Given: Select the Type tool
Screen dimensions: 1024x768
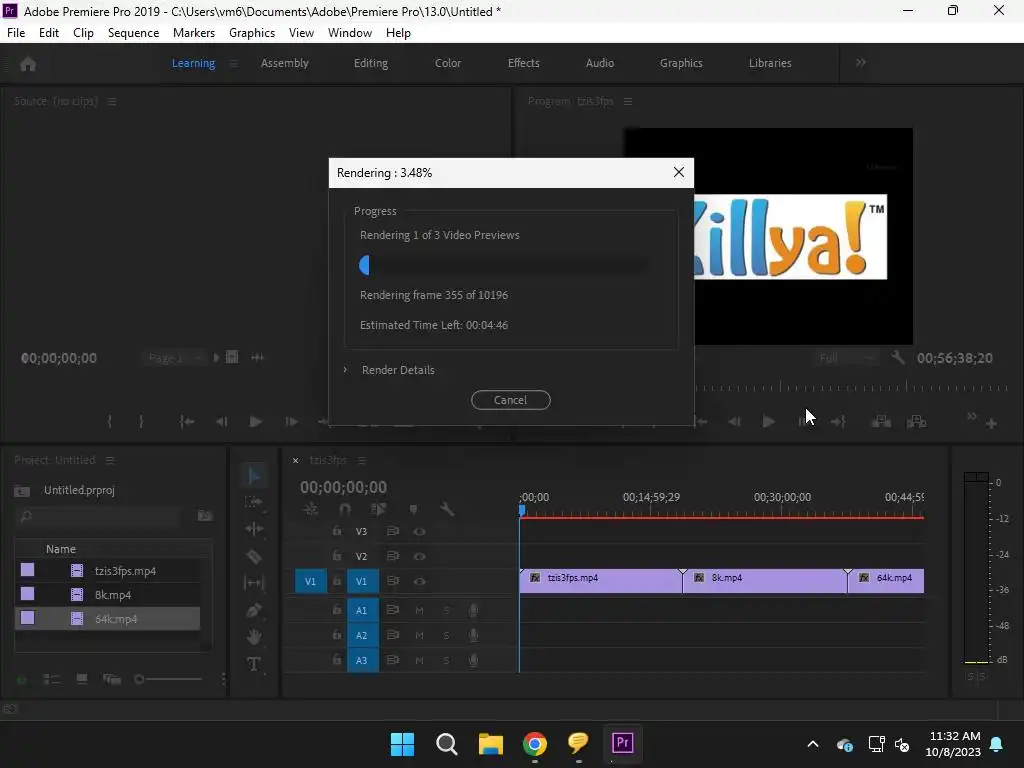Looking at the screenshot, I should coord(254,664).
